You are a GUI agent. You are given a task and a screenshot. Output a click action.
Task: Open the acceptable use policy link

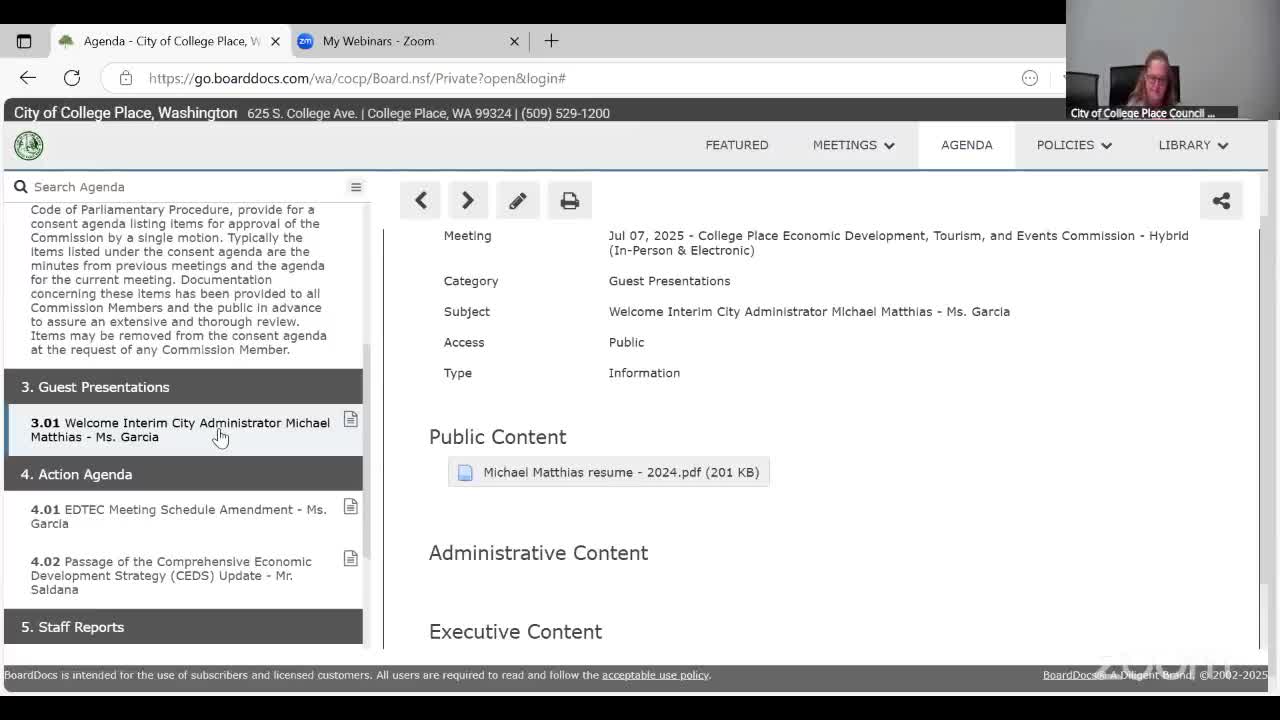(655, 675)
